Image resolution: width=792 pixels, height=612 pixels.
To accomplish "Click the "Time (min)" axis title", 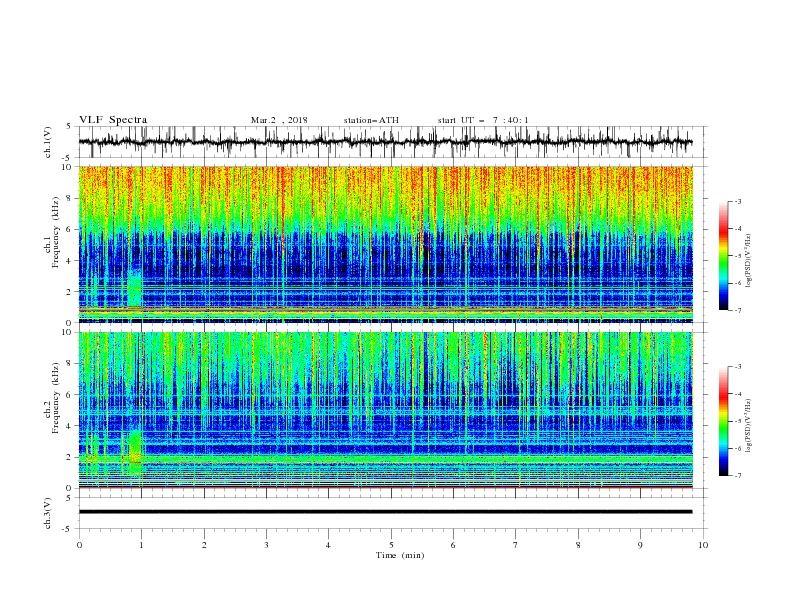I will pyautogui.click(x=400, y=555).
